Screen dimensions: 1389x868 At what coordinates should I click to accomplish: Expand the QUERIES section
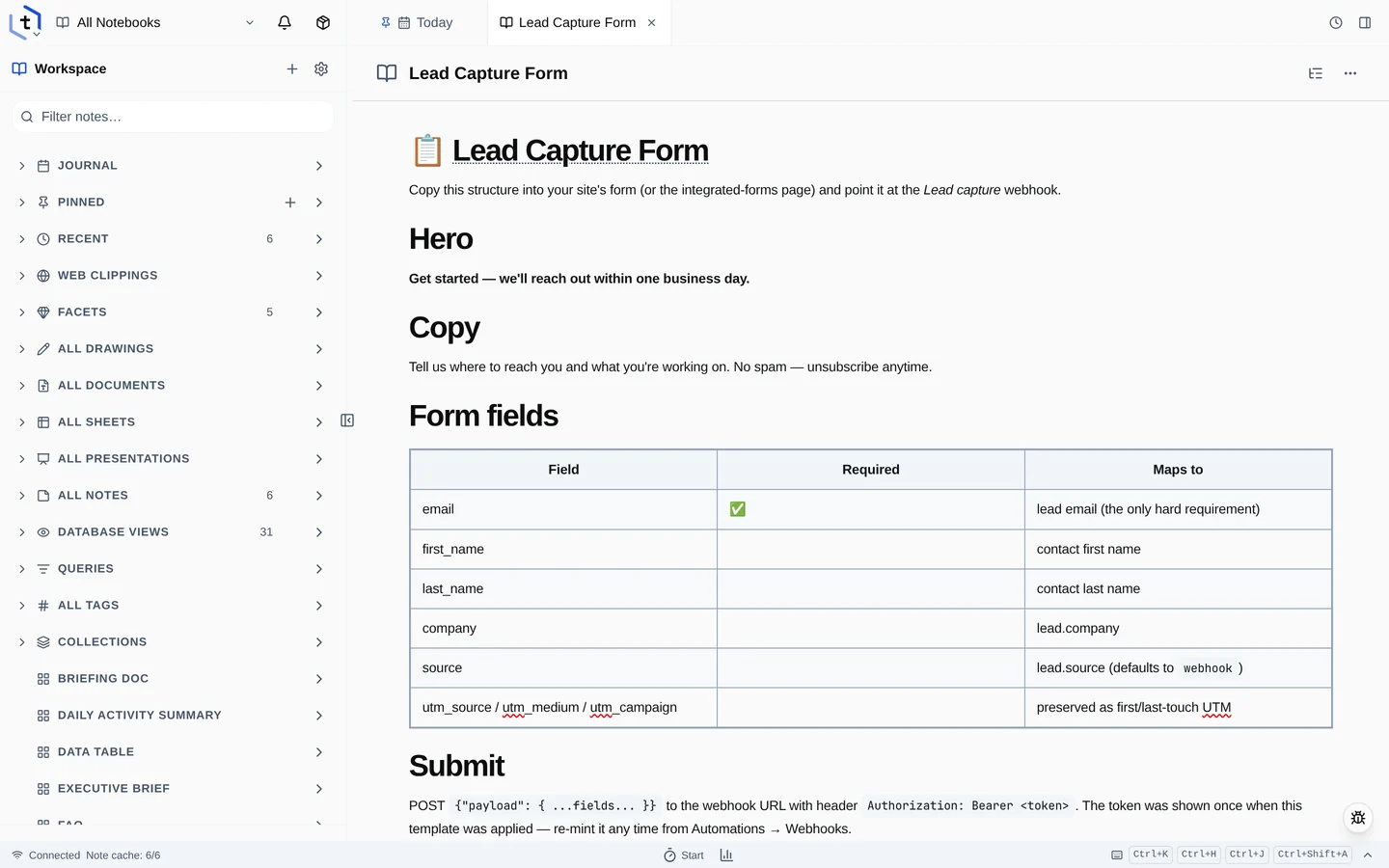tap(22, 569)
